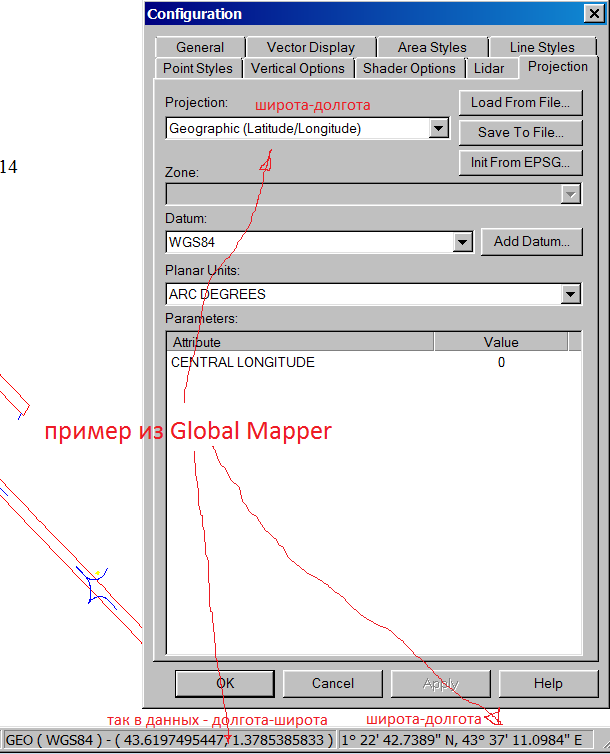Image resolution: width=610 pixels, height=754 pixels.
Task: Open Help for Configuration dialog
Action: pos(548,683)
